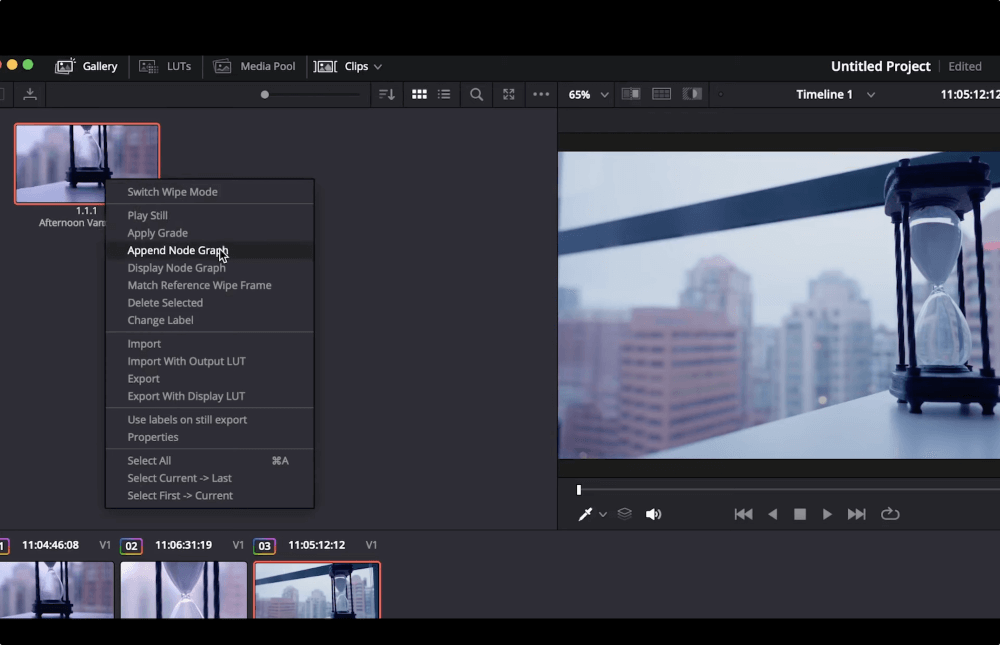Stop playback in the viewer
Screen dimensions: 1000x645
[x=800, y=514]
